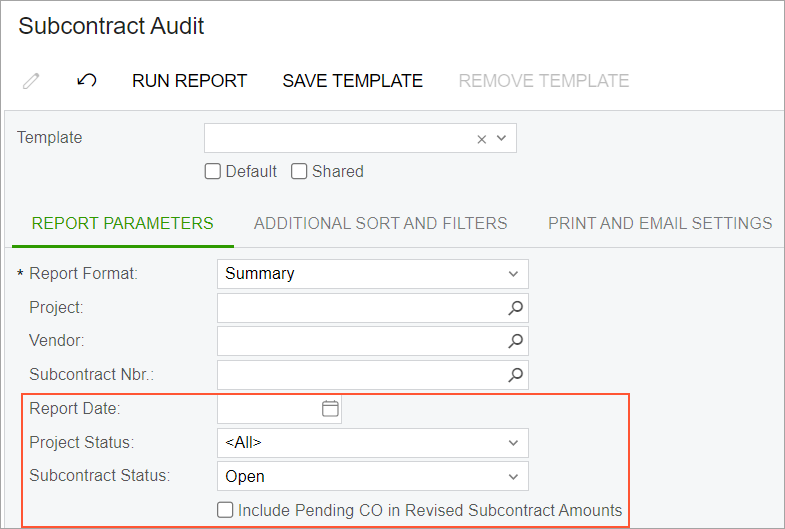Click Run Report button

tap(190, 81)
